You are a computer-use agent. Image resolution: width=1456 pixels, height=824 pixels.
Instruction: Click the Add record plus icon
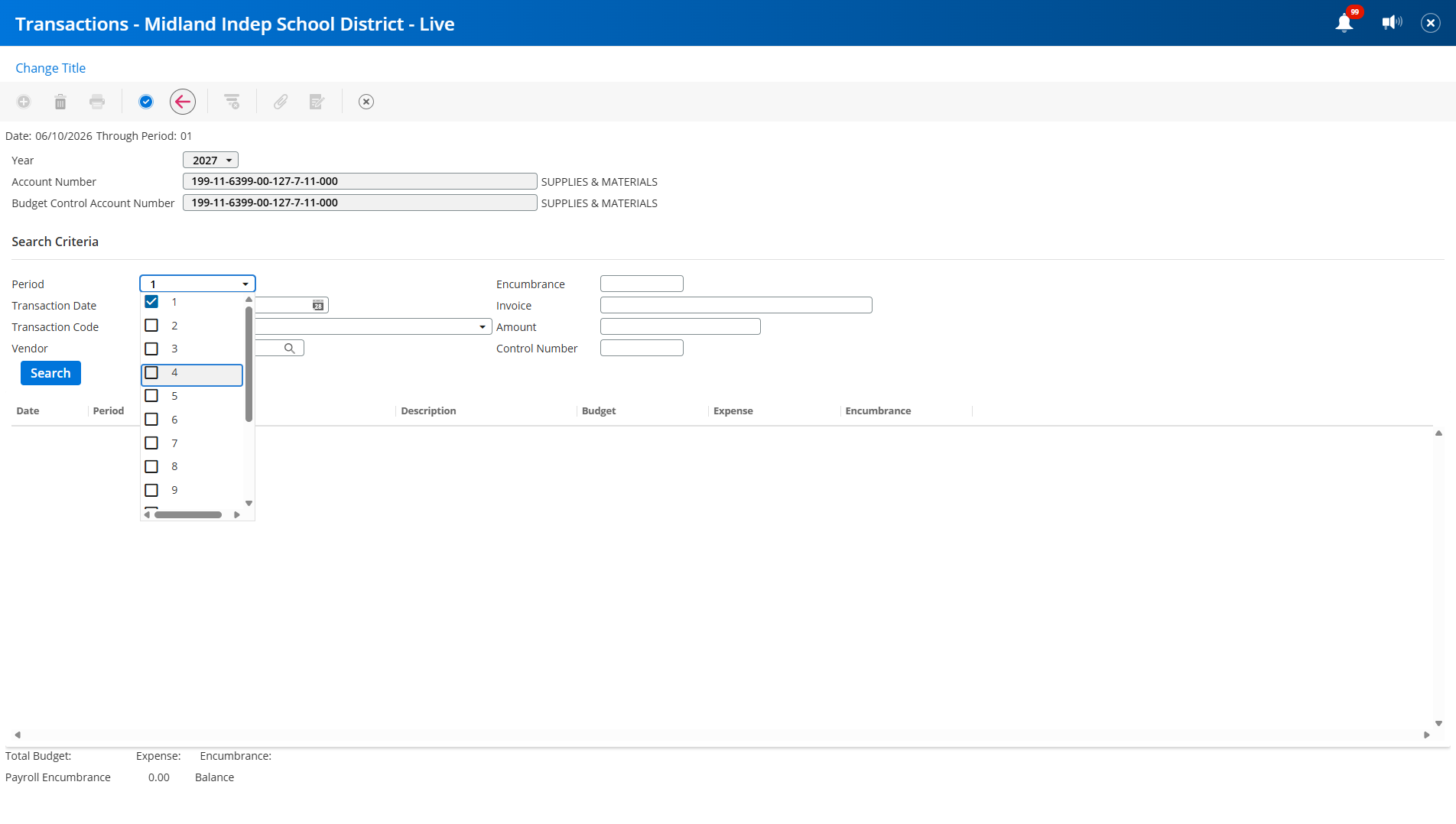(x=24, y=102)
